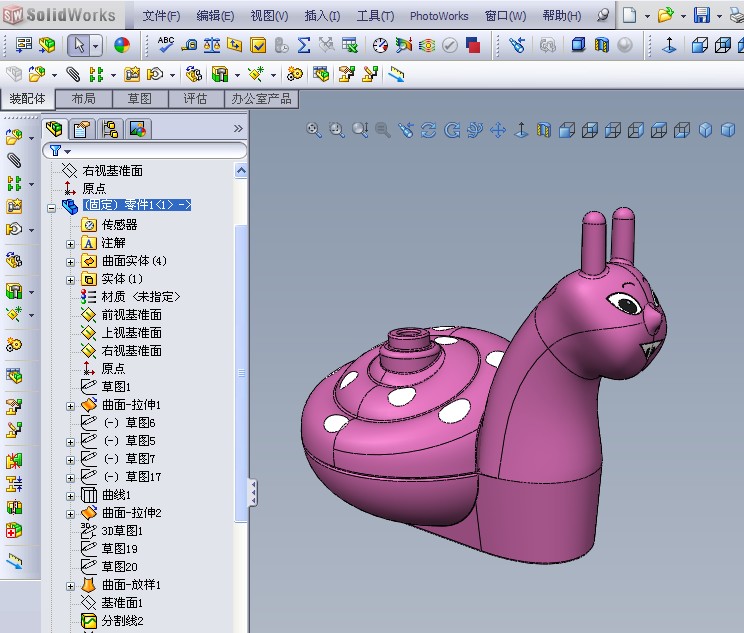Select 材质 <未指定> tree item

coord(140,297)
